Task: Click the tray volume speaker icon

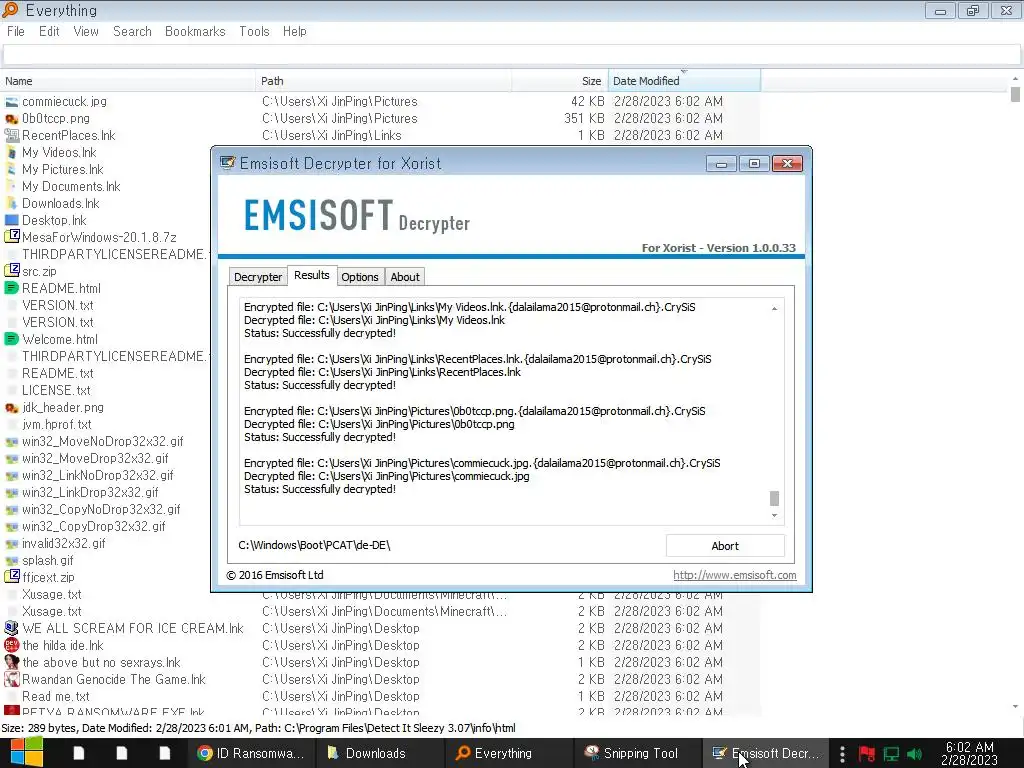Action: point(915,754)
